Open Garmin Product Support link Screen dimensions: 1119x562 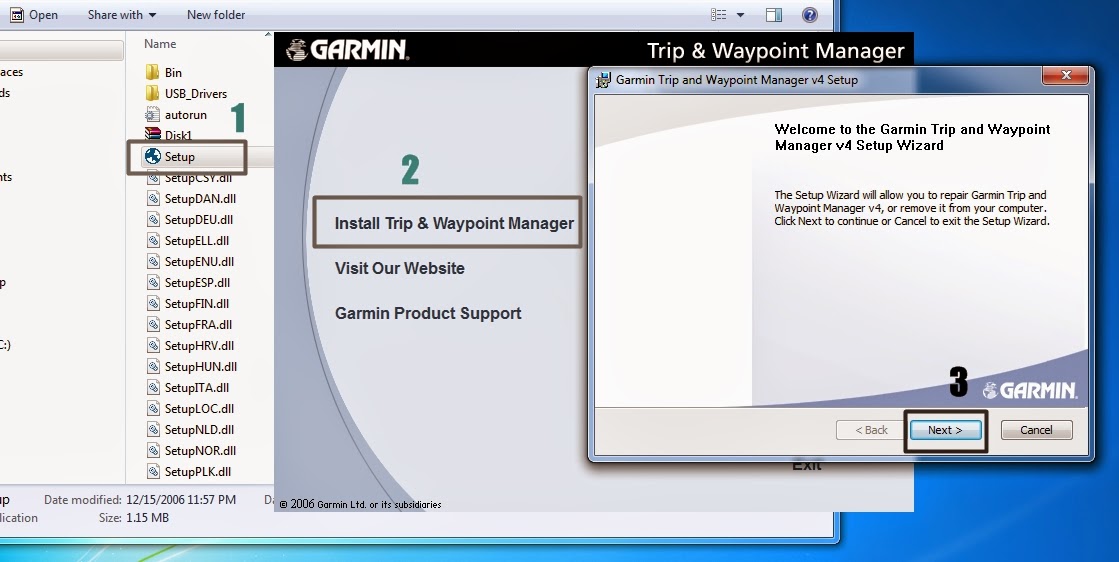pyautogui.click(x=428, y=313)
